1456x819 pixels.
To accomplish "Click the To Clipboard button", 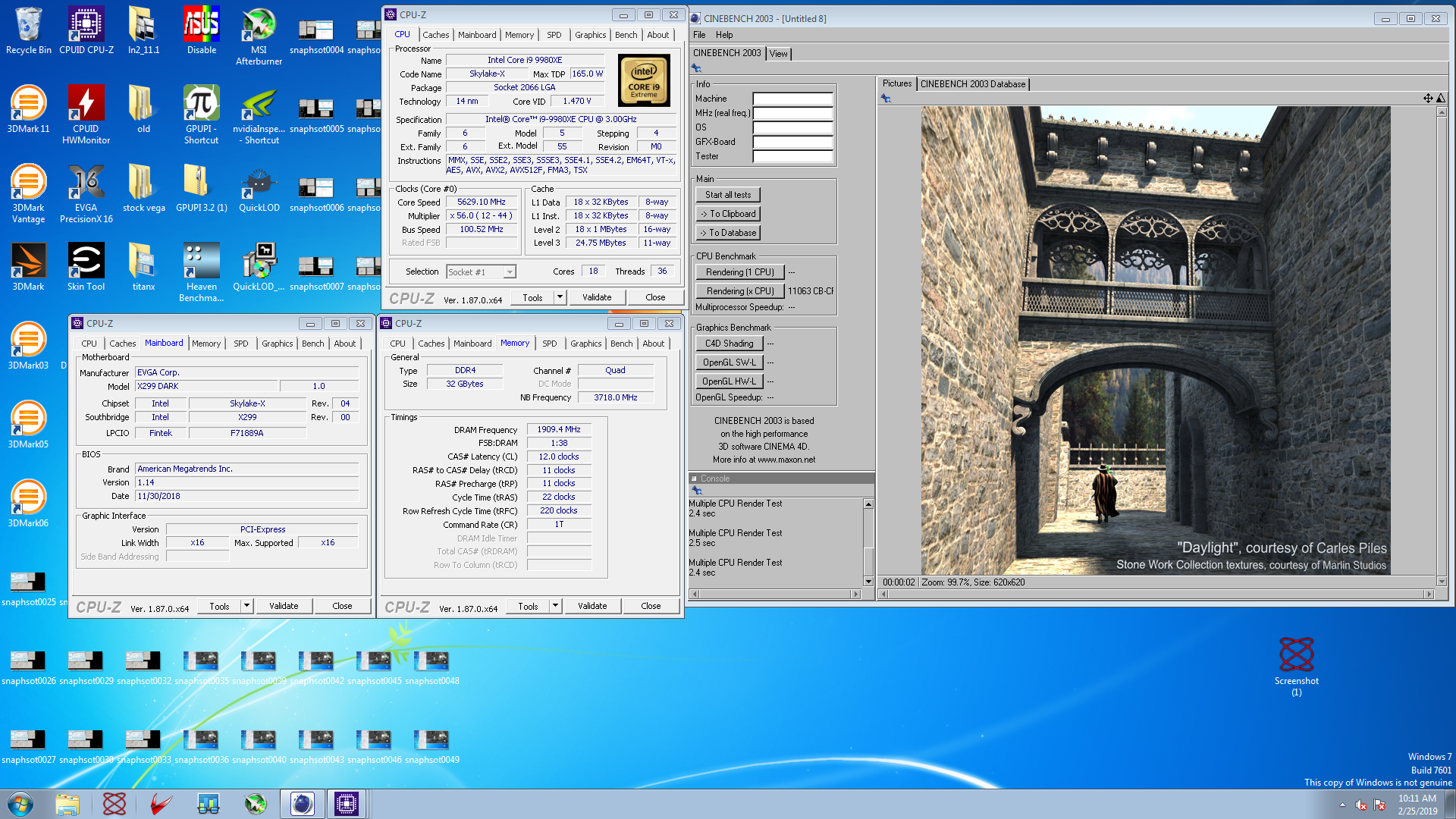I will pos(728,214).
